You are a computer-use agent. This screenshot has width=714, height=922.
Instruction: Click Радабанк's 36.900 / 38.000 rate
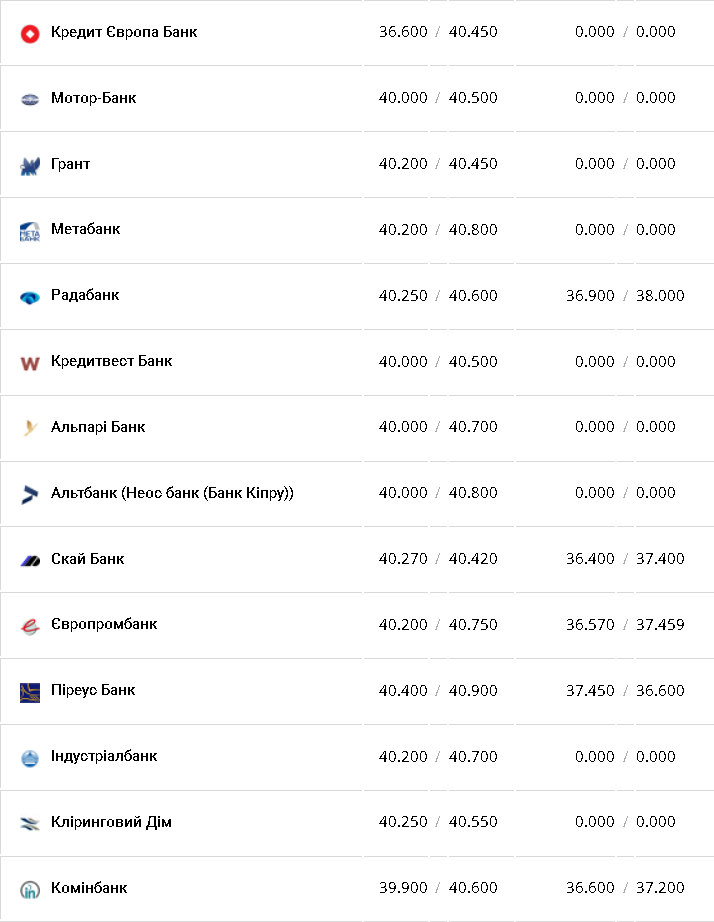tap(625, 296)
